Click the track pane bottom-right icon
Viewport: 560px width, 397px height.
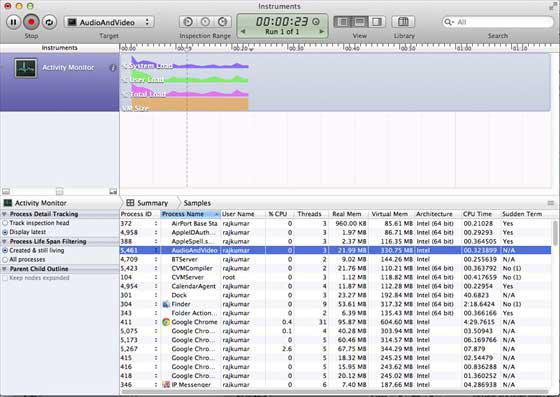tap(113, 192)
